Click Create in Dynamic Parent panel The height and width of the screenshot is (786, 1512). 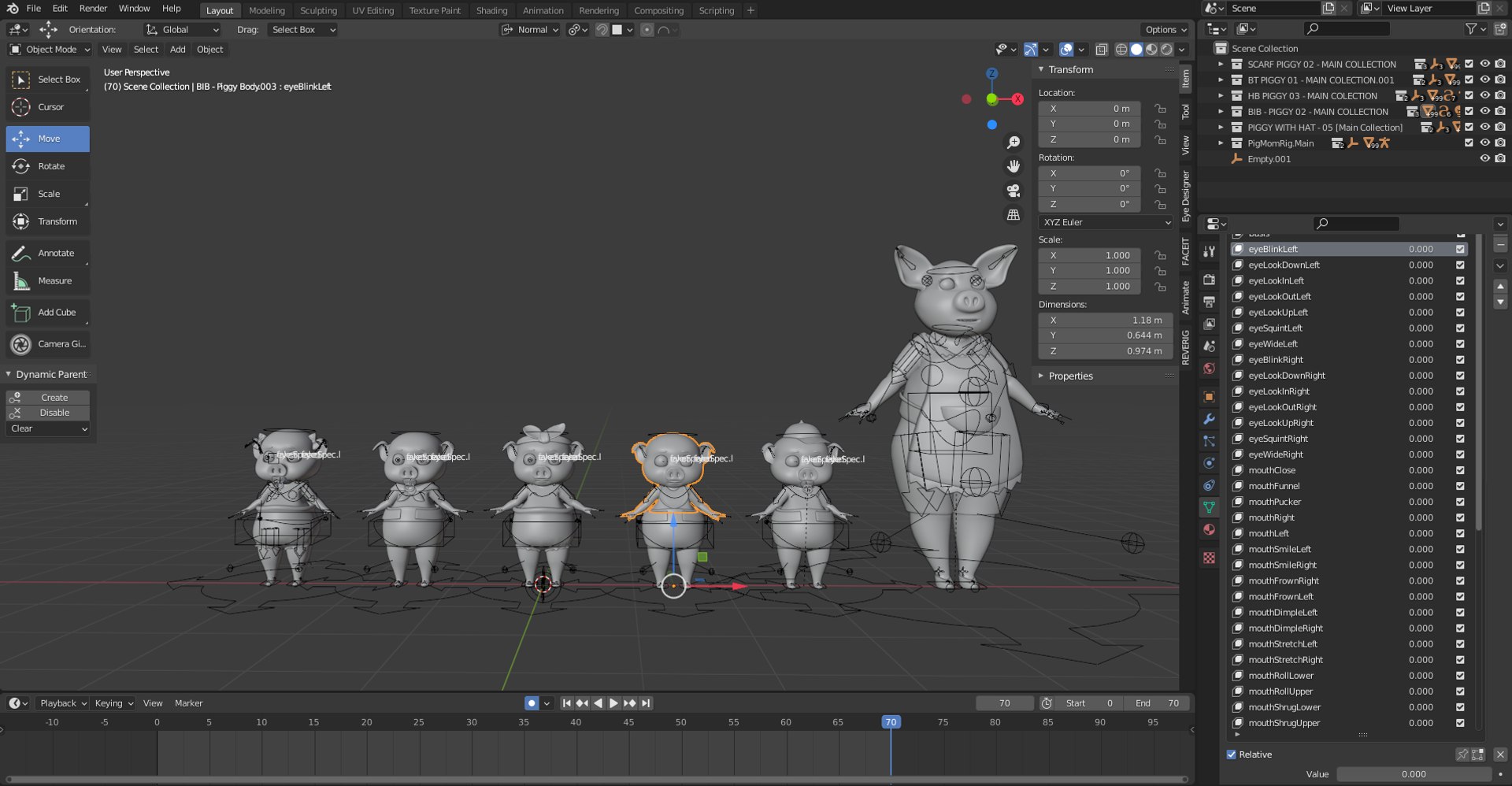click(x=49, y=398)
